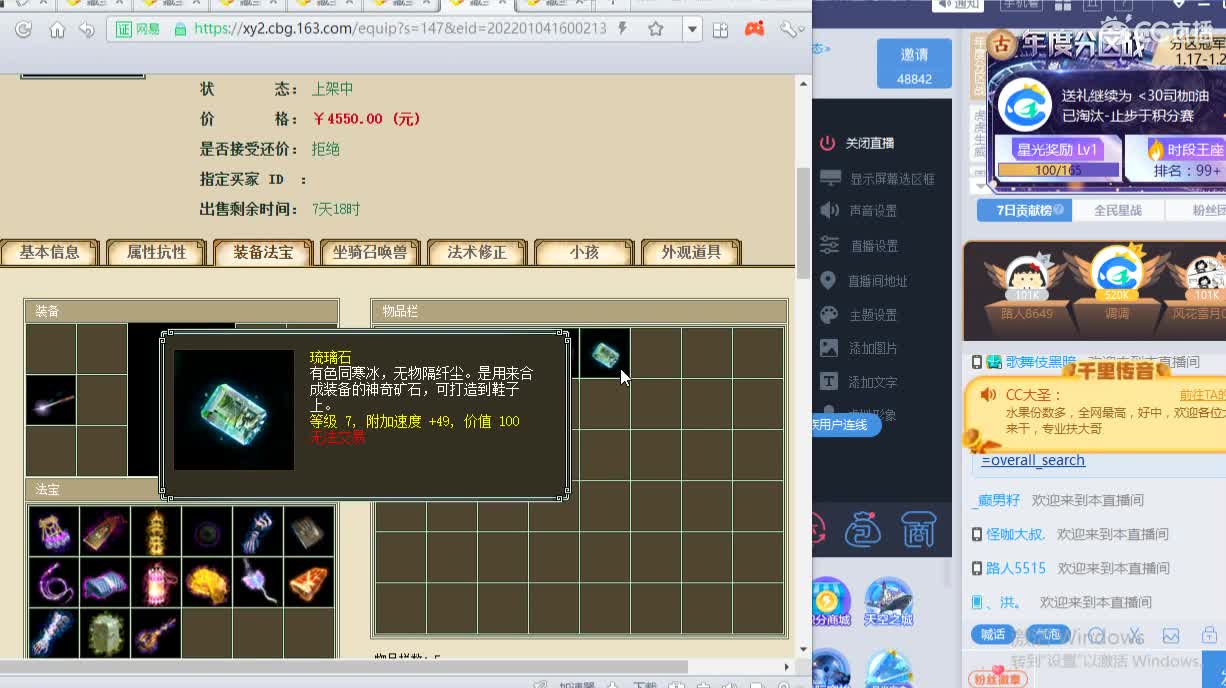Click the 天空之城 round icon

(x=889, y=602)
